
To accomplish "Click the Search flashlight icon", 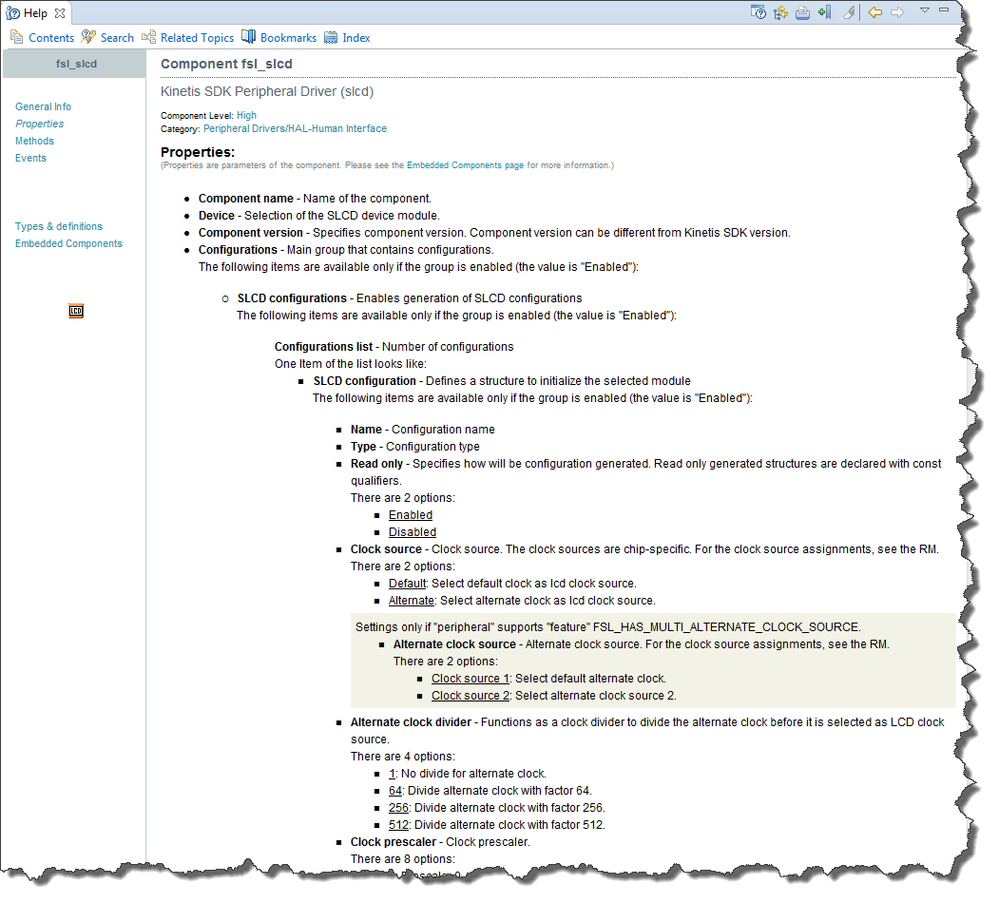I will 89,37.
